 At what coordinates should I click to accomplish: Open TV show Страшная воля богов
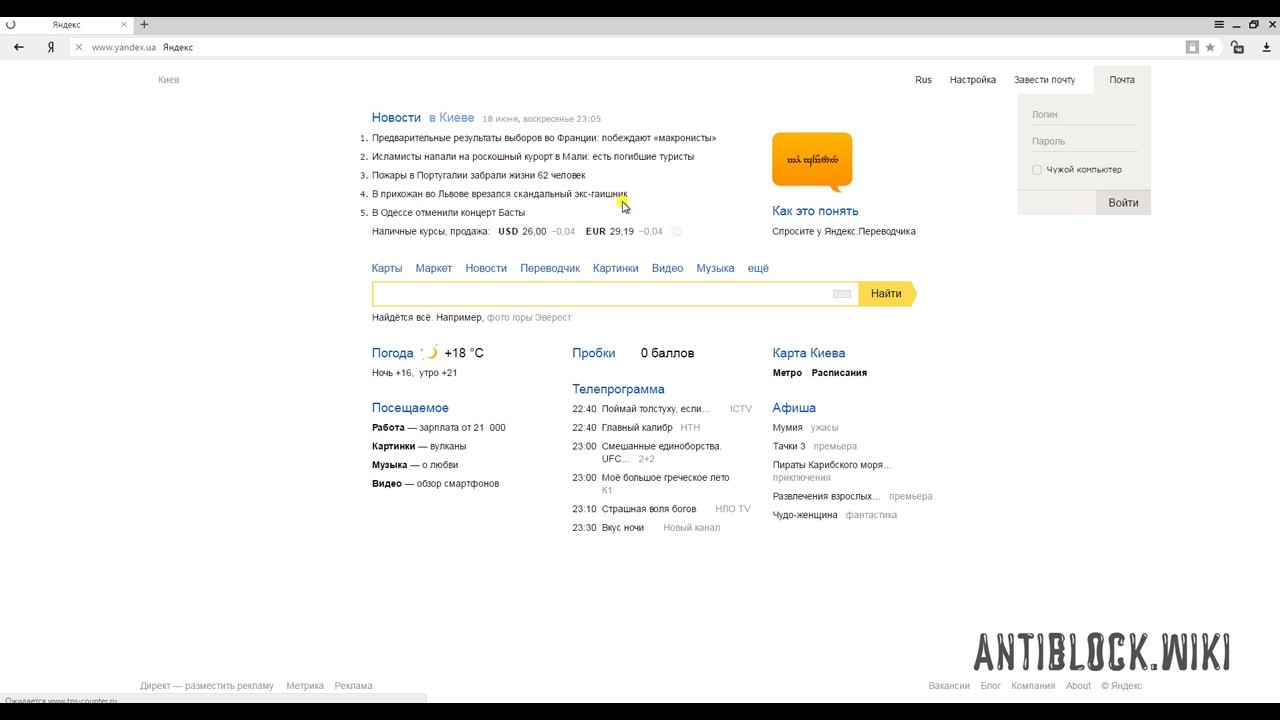tap(649, 509)
